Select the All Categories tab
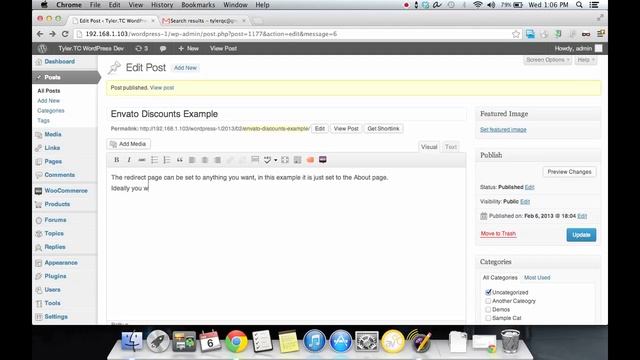 point(500,278)
